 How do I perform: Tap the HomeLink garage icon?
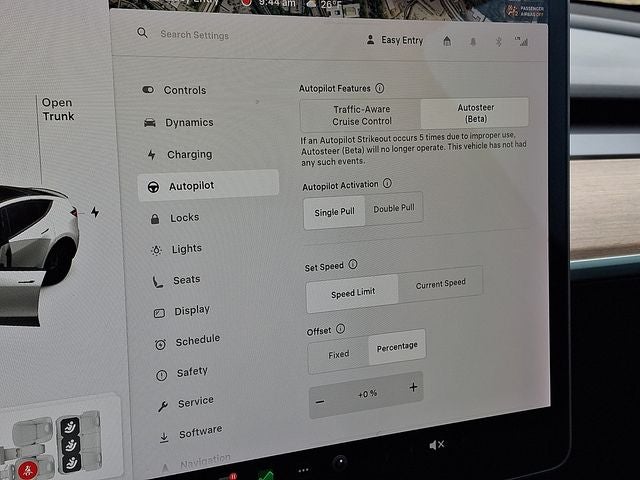coord(447,41)
